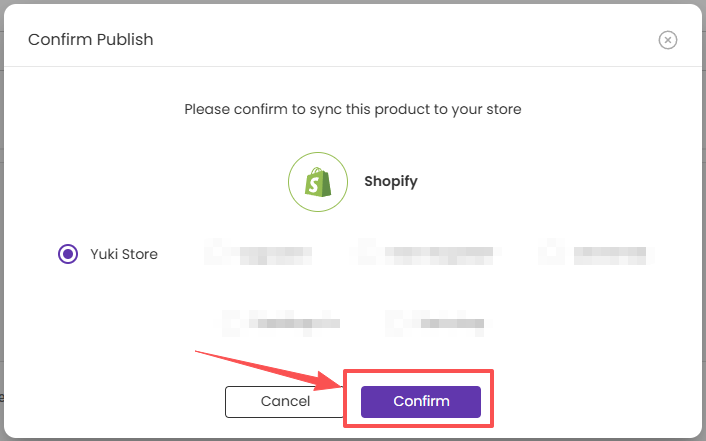Viewport: 706px width, 441px height.
Task: Click the middle blurred store name in top row
Action: tap(439, 255)
